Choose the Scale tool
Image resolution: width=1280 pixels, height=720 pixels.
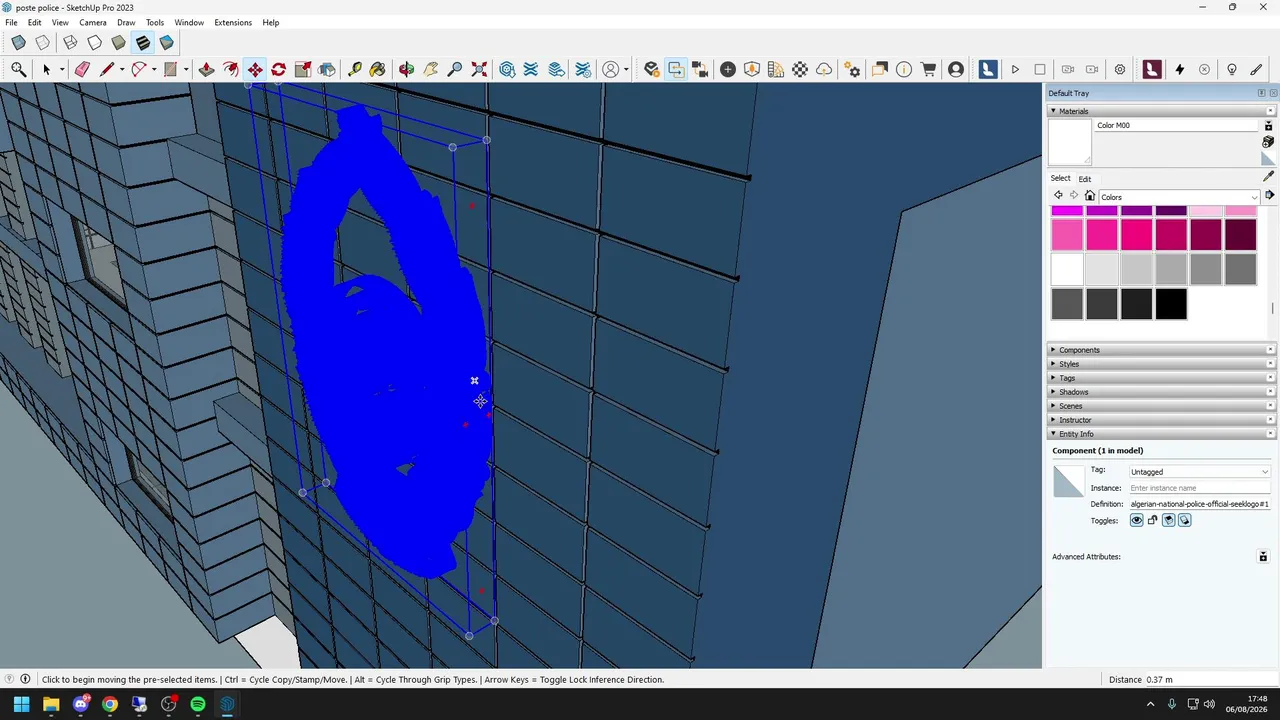(x=303, y=69)
